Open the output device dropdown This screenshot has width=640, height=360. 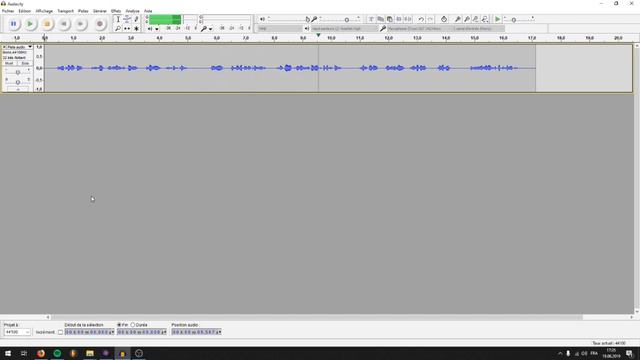[x=344, y=29]
